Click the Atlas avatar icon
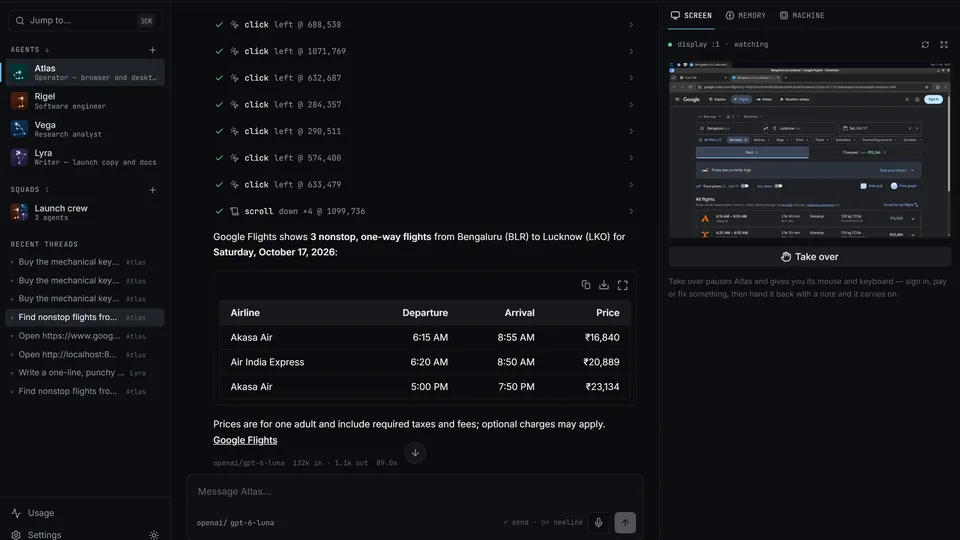The width and height of the screenshot is (960, 540). (20, 73)
